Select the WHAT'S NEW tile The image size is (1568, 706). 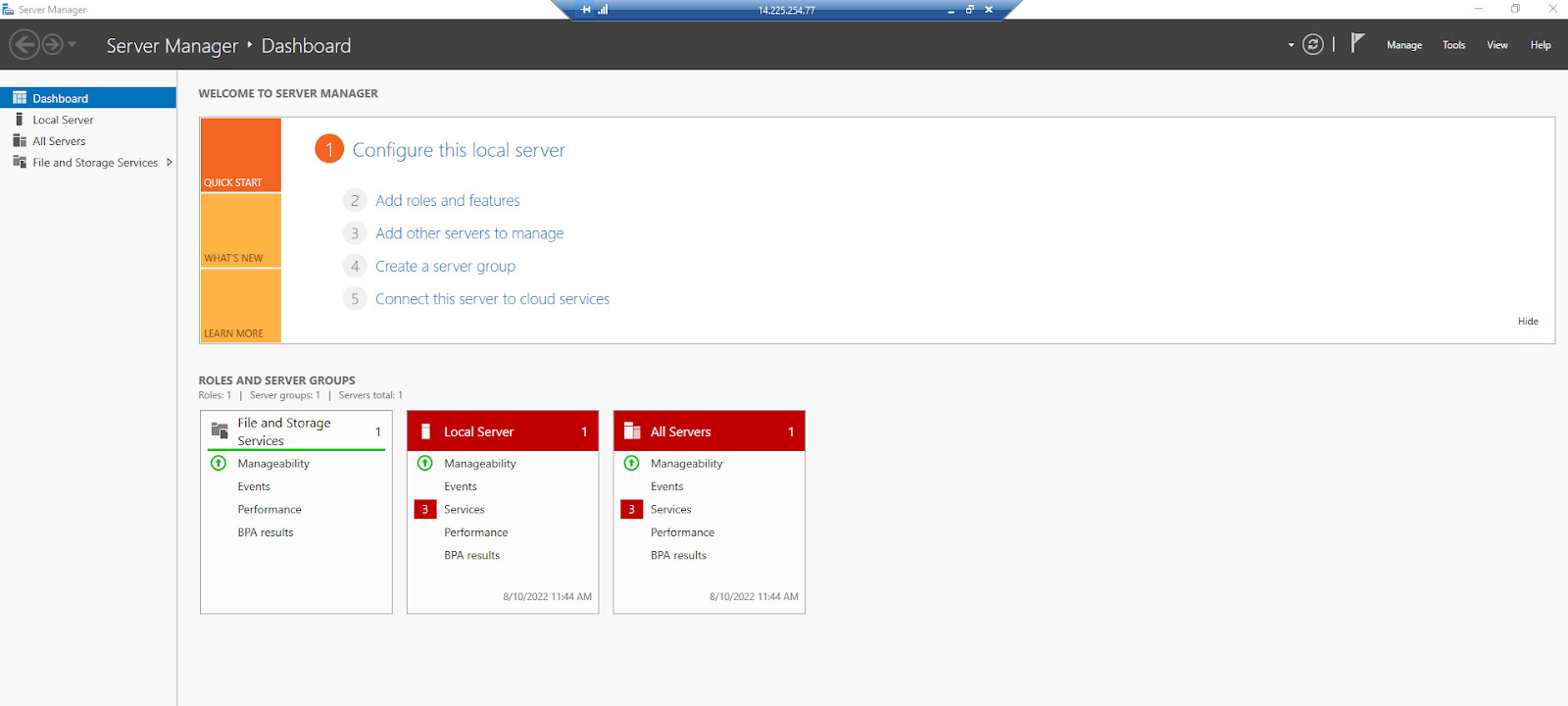[240, 230]
